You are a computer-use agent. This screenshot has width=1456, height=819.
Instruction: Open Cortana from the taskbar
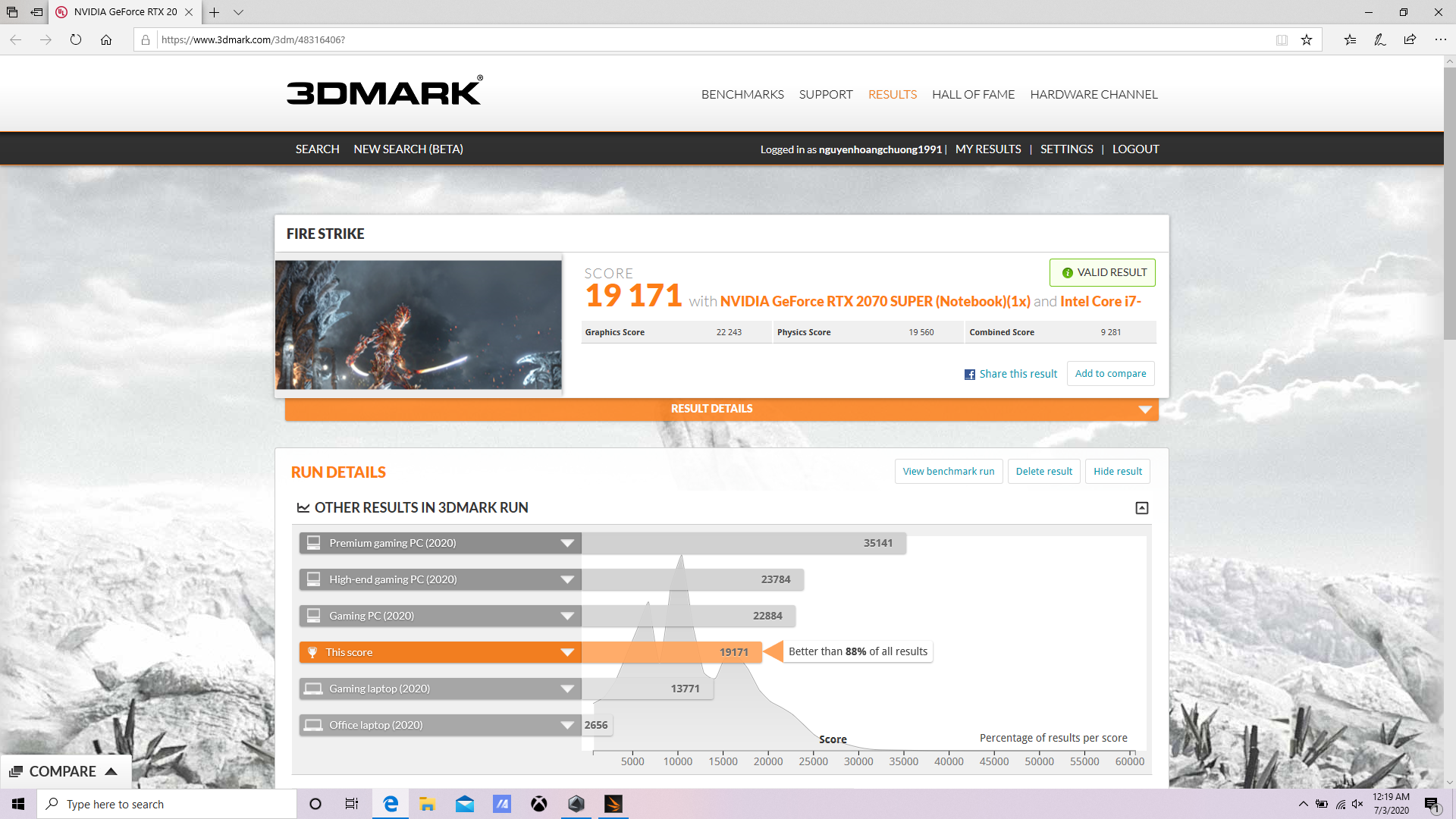315,805
